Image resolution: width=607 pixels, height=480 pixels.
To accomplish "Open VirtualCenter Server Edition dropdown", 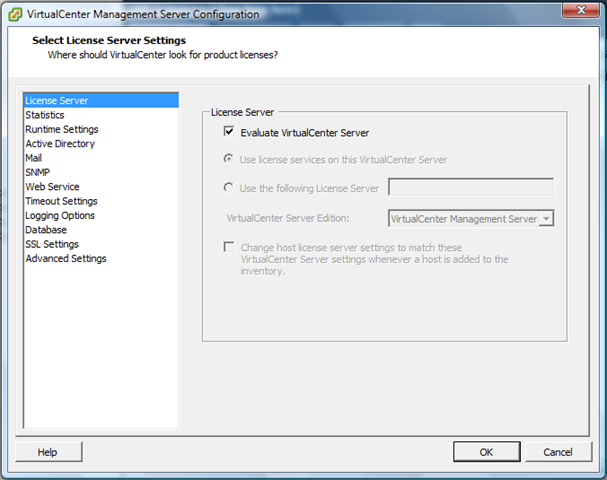I will (x=547, y=218).
